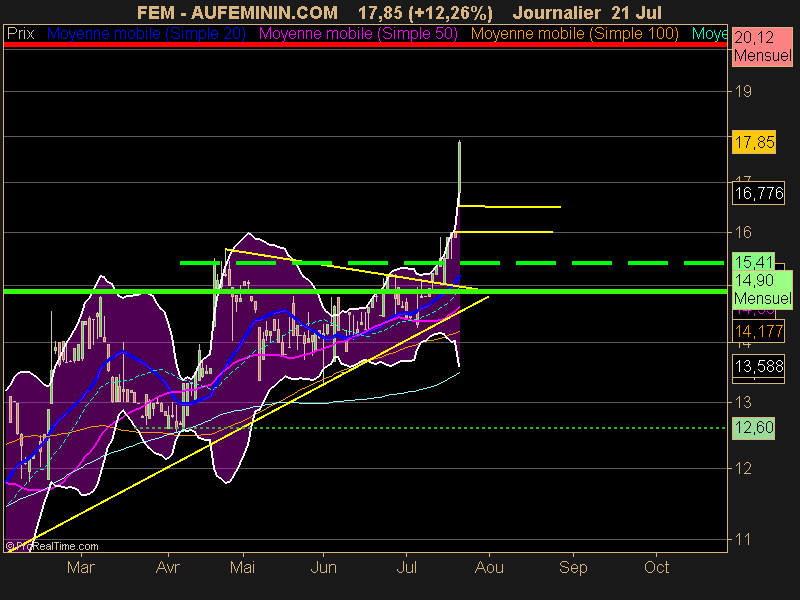
Task: Click the Sep month on time axis
Action: [x=573, y=567]
